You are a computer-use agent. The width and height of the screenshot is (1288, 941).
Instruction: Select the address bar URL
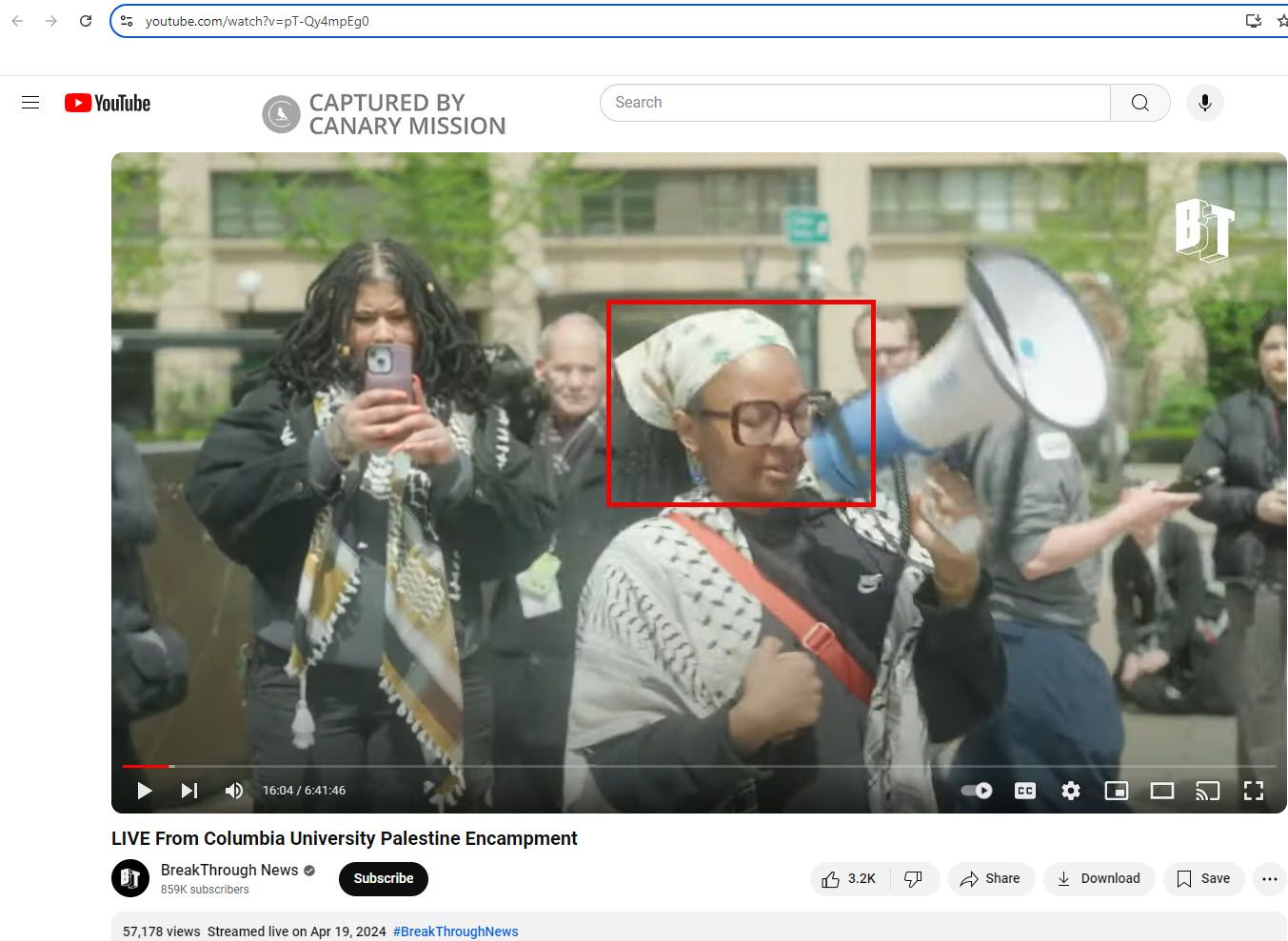257,21
